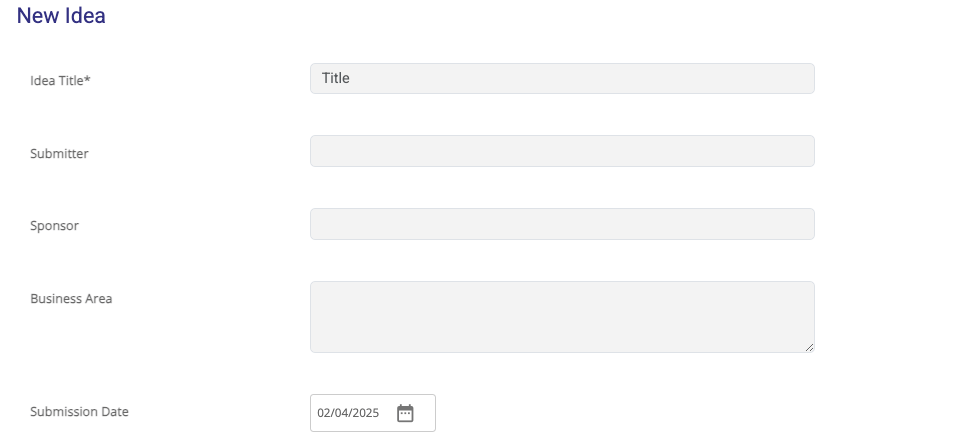Click the first slash in the date
955x444 pixels.
pyautogui.click(x=332, y=413)
